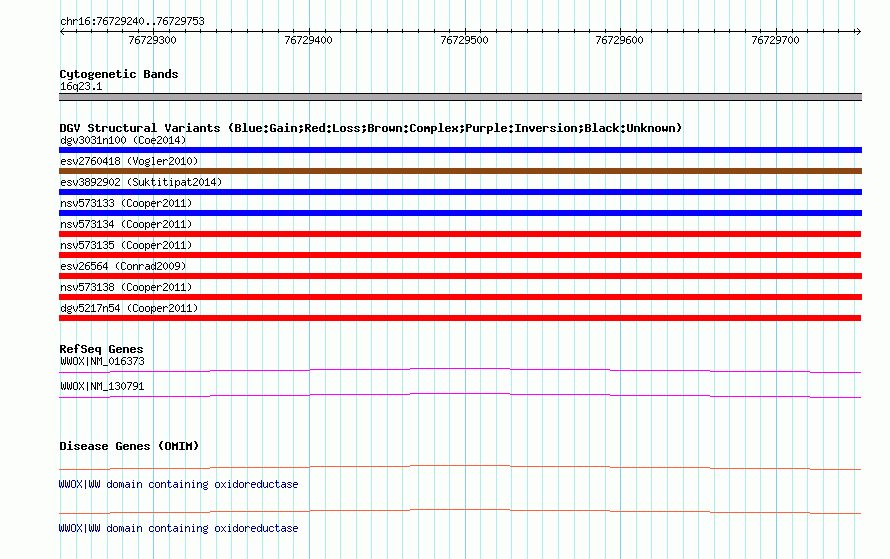Image resolution: width=890 pixels, height=559 pixels.
Task: Open the esv3892902 (Suktitipat2014) variant label
Action: tap(141, 182)
